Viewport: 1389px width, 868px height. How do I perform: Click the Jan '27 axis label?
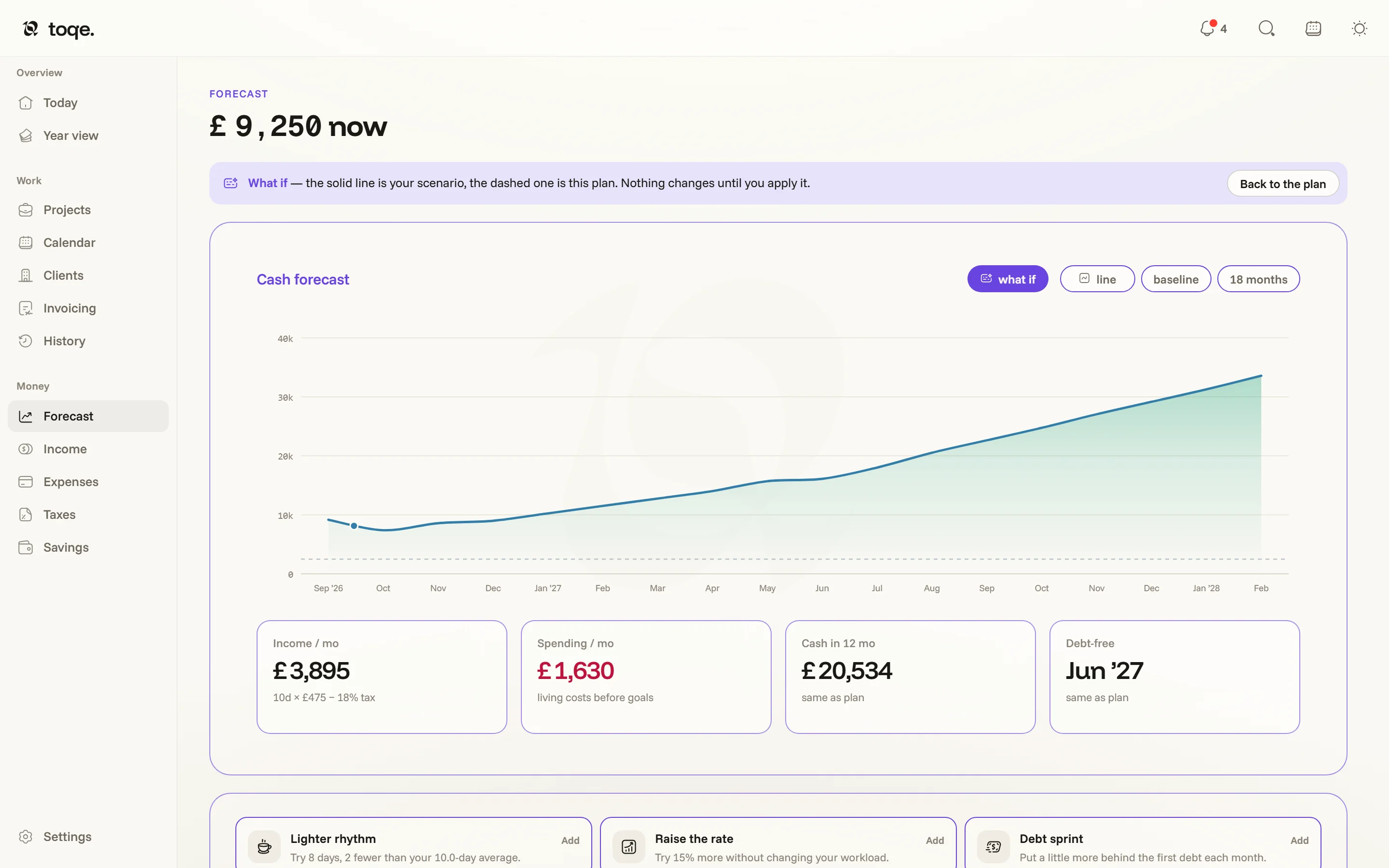tap(547, 588)
